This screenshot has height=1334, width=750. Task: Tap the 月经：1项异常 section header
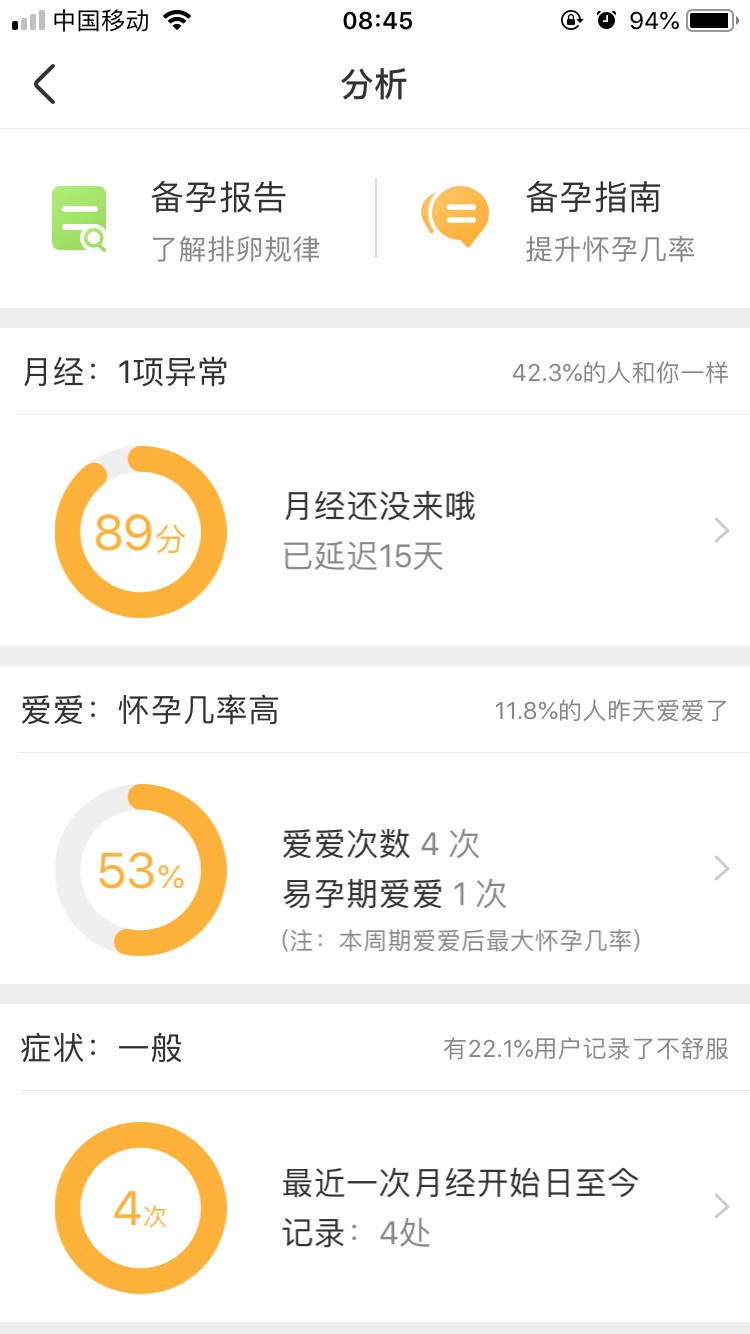[x=125, y=373]
